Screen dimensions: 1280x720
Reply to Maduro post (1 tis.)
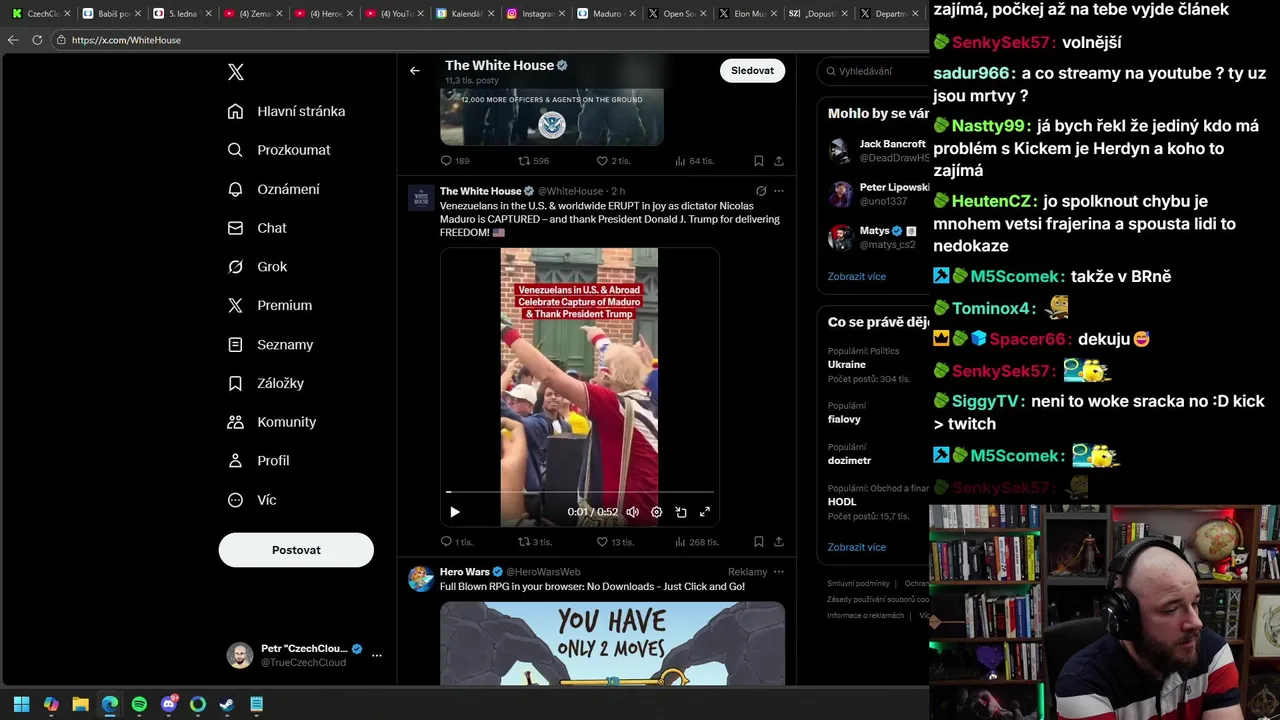[456, 542]
